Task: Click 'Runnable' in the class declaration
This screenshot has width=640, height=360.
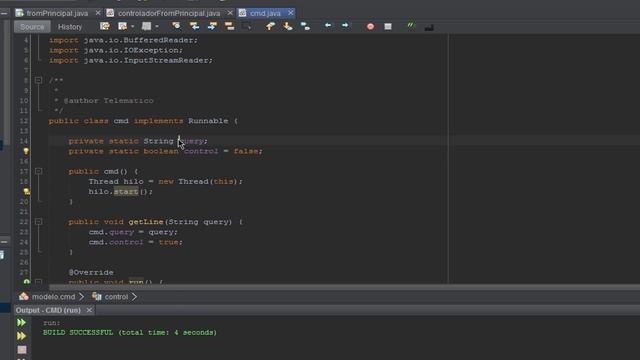Action: 208,121
